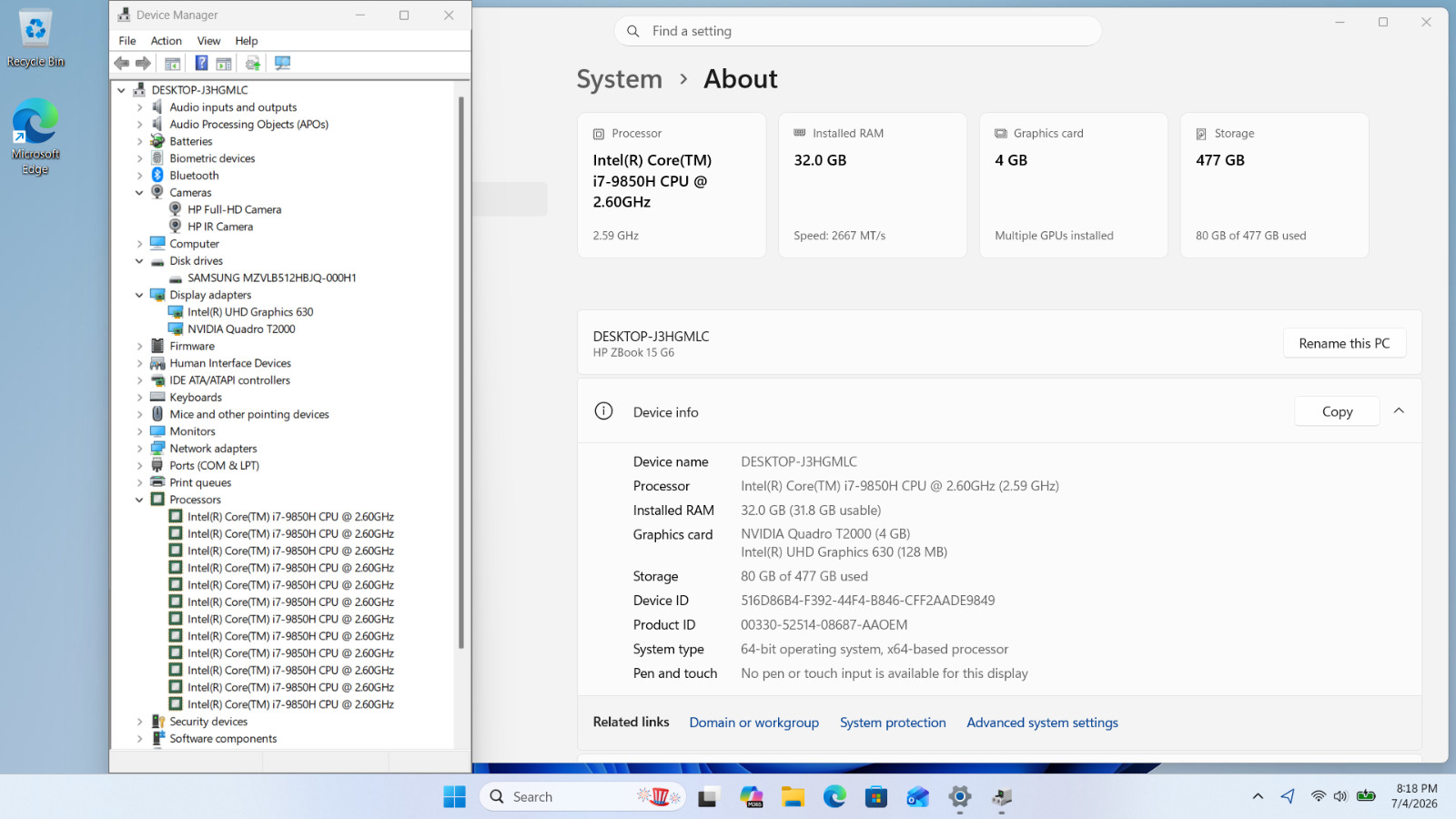Select the Keyboards category icon
Viewport: 1456px width, 819px height.
(x=157, y=397)
